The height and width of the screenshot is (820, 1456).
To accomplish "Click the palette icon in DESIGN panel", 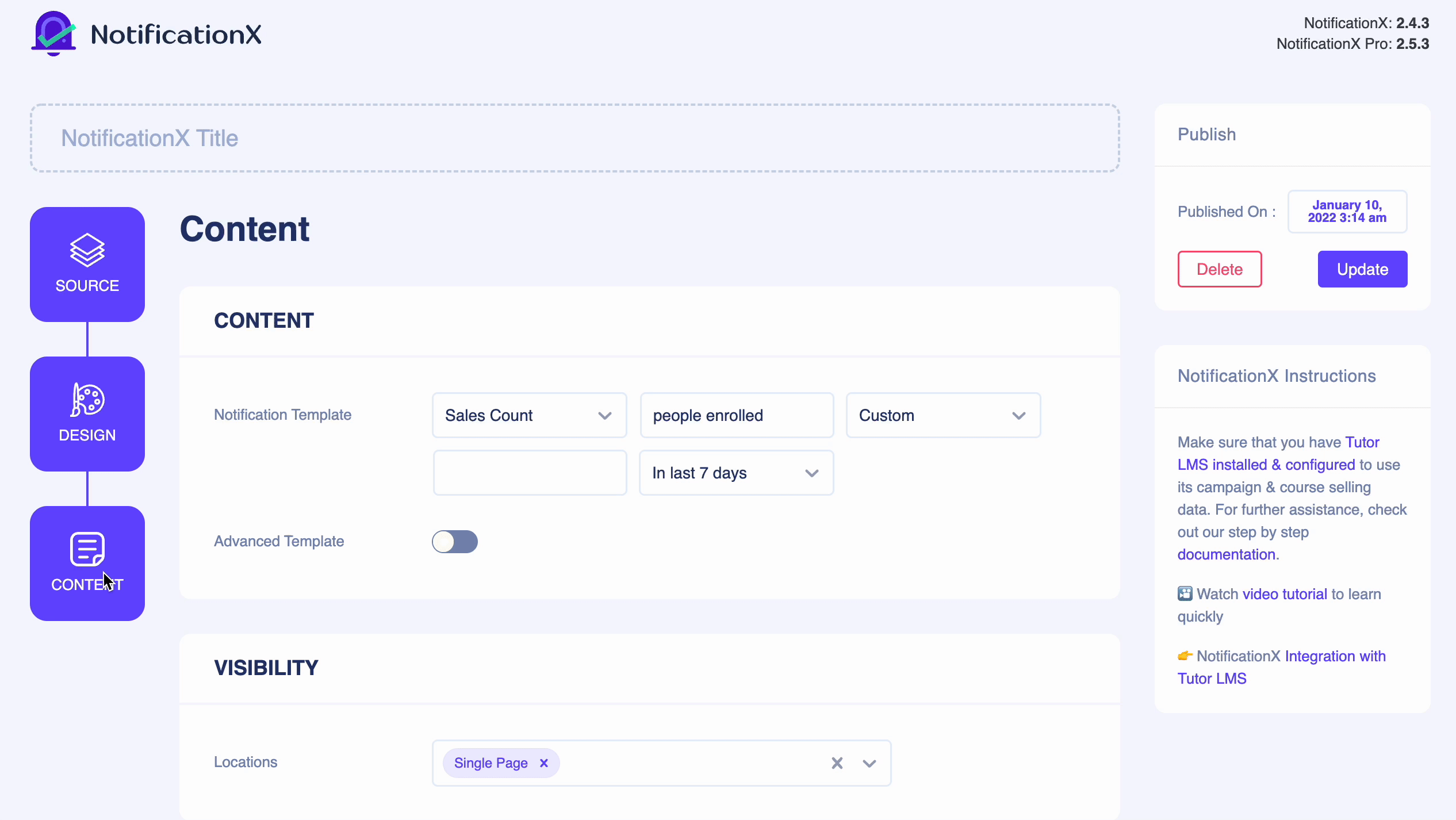I will (x=87, y=399).
